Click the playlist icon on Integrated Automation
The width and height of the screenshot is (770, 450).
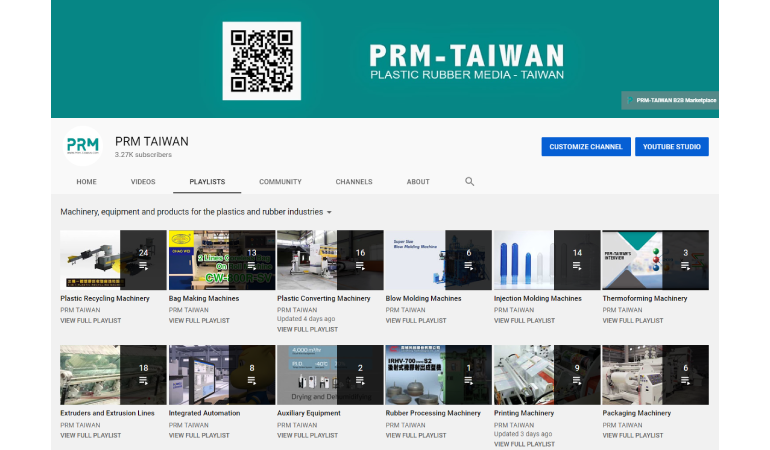[251, 381]
